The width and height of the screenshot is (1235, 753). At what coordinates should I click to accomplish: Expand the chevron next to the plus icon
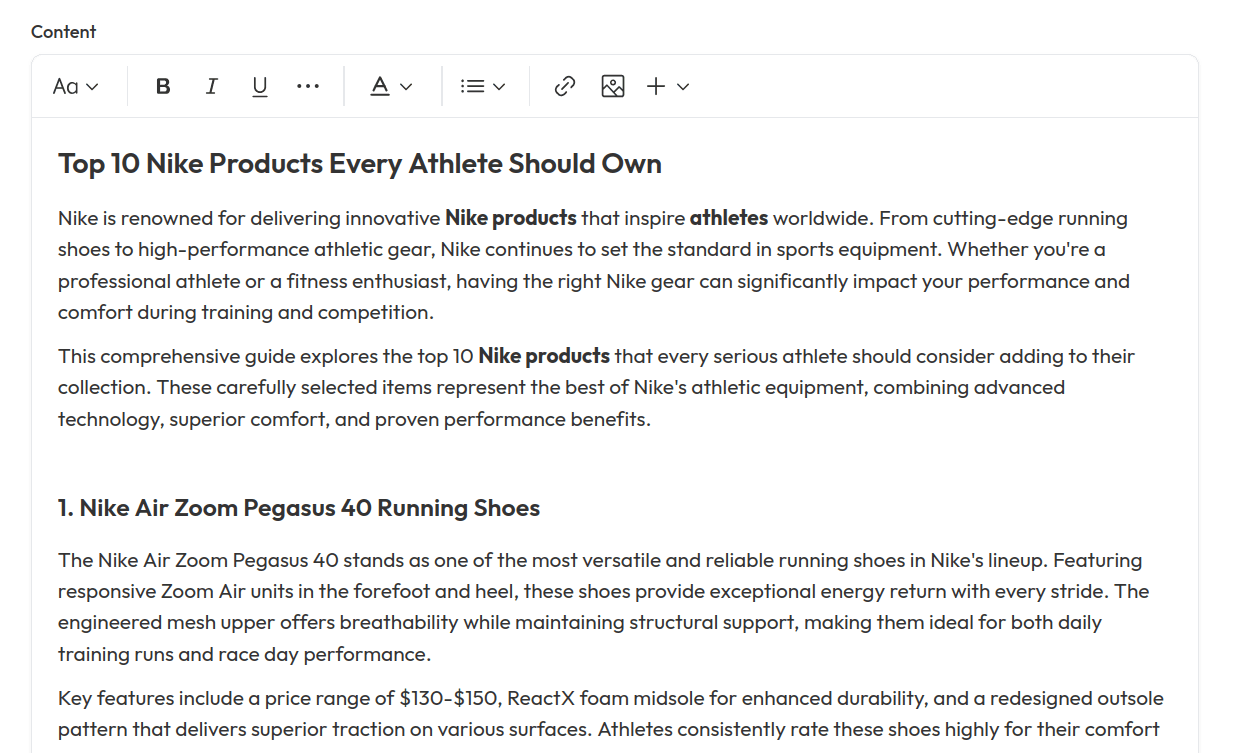click(683, 87)
